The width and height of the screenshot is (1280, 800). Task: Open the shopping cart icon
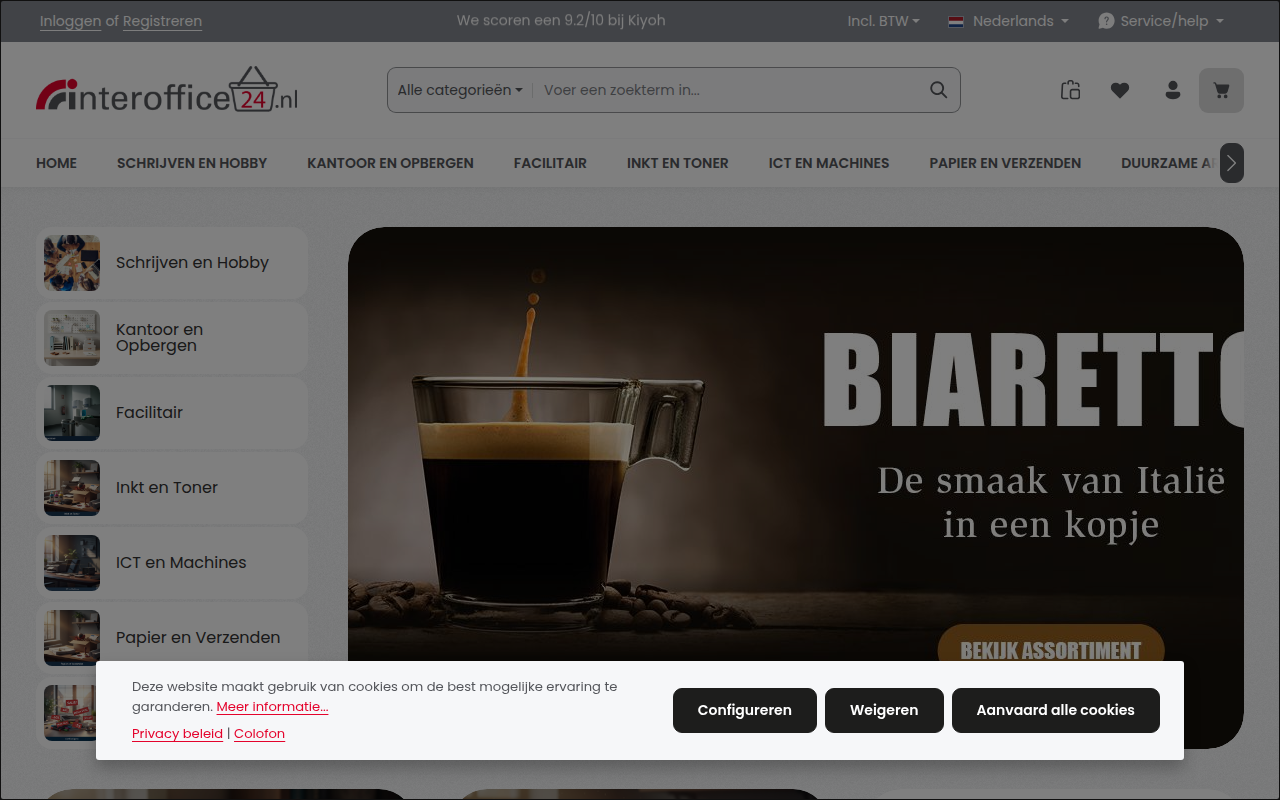pyautogui.click(x=1221, y=90)
